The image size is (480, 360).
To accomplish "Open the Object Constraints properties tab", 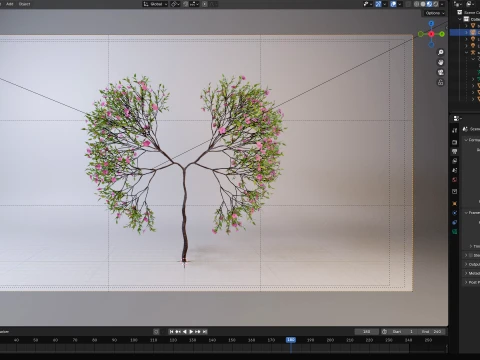I will (x=455, y=222).
